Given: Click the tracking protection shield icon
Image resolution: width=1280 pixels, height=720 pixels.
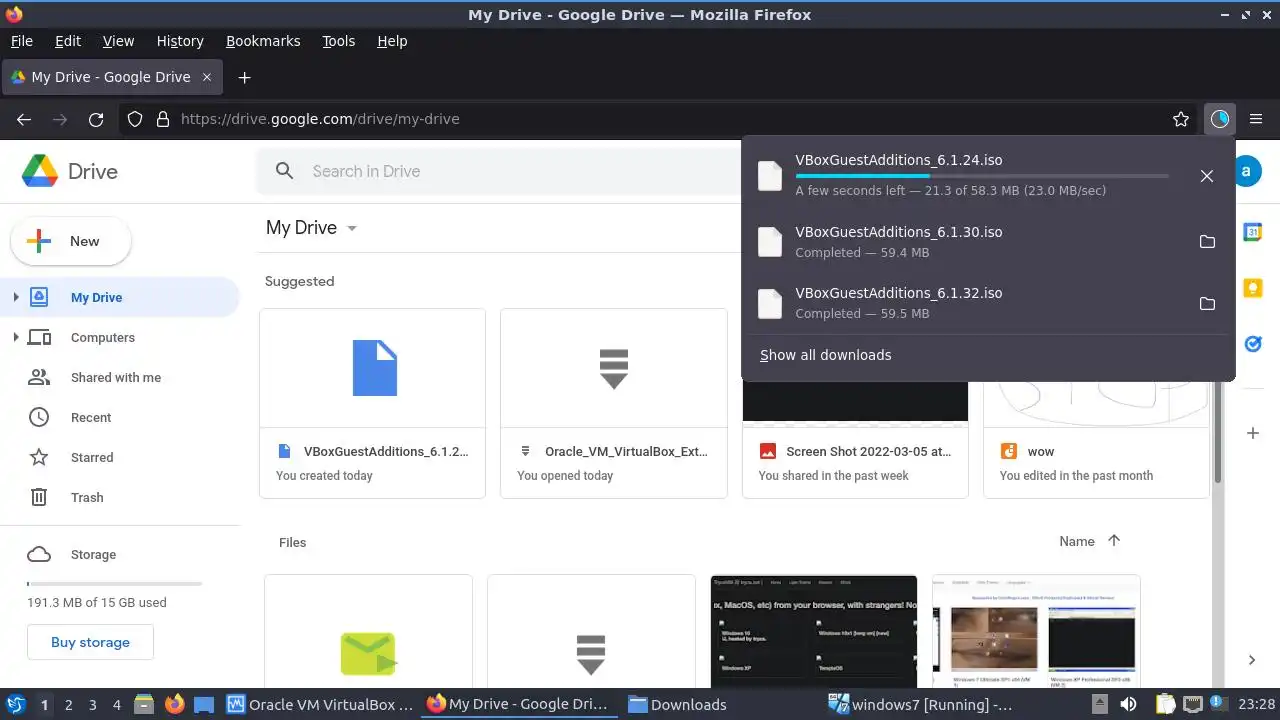Looking at the screenshot, I should 135,119.
